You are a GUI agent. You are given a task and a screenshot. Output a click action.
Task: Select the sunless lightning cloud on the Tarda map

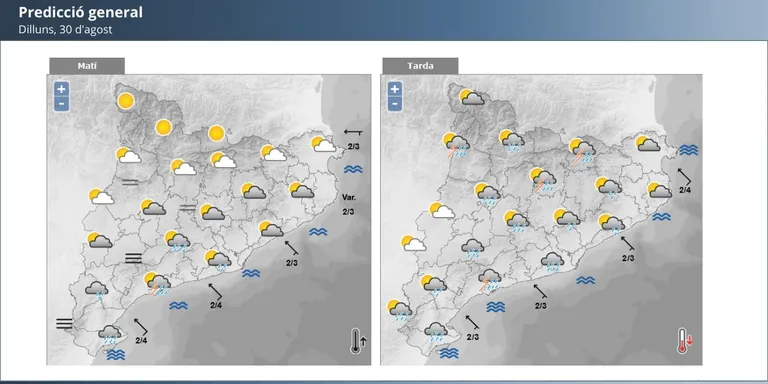pos(490,280)
